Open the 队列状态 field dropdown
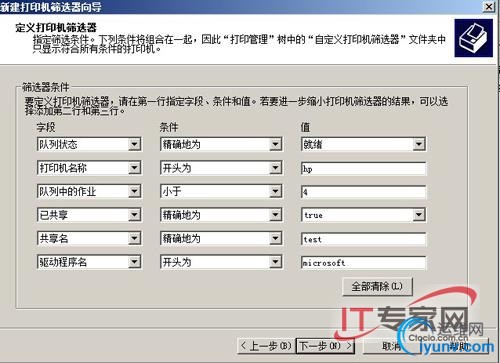The height and width of the screenshot is (363, 500). (134, 144)
